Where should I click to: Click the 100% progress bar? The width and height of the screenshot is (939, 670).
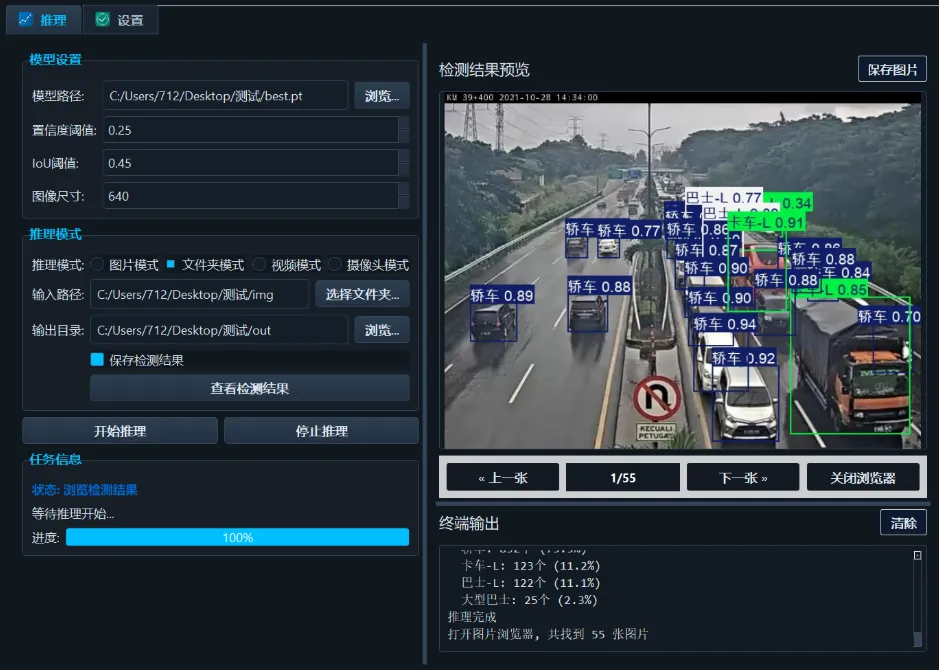(x=238, y=537)
